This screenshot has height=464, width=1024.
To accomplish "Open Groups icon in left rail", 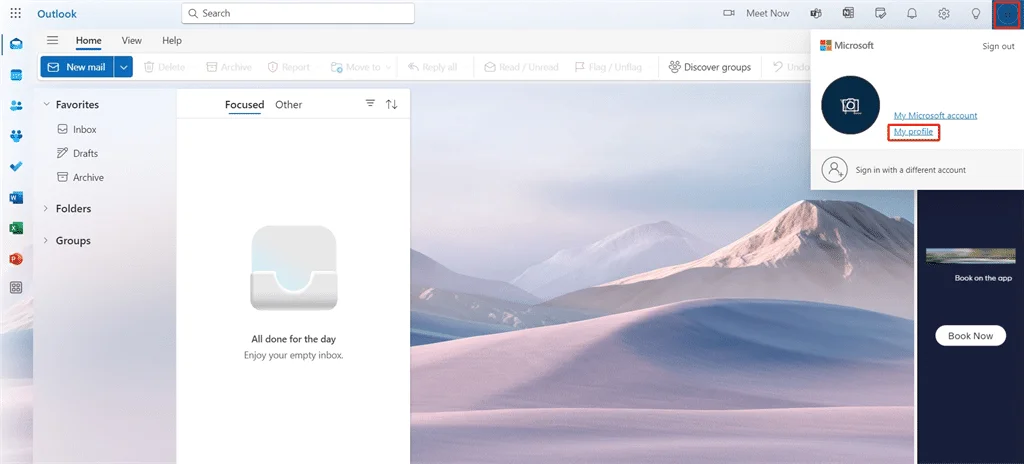I will click(16, 136).
